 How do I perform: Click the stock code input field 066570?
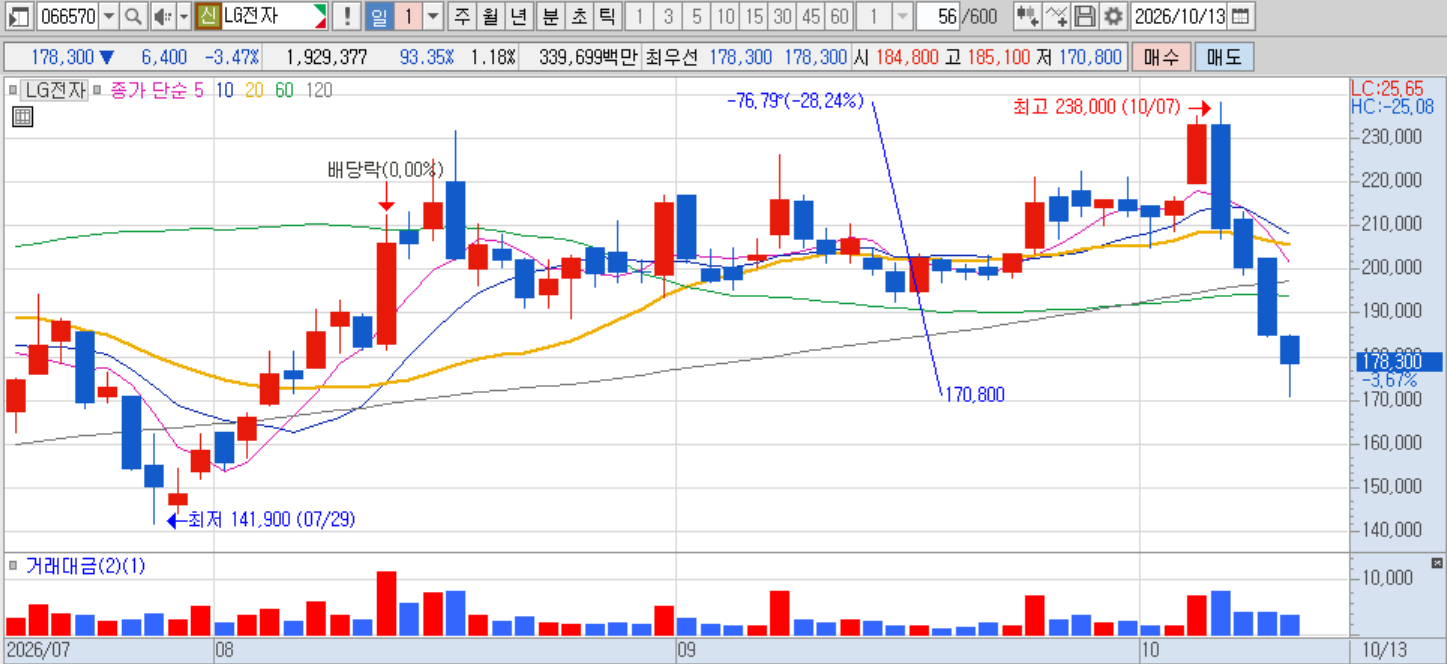[x=68, y=16]
